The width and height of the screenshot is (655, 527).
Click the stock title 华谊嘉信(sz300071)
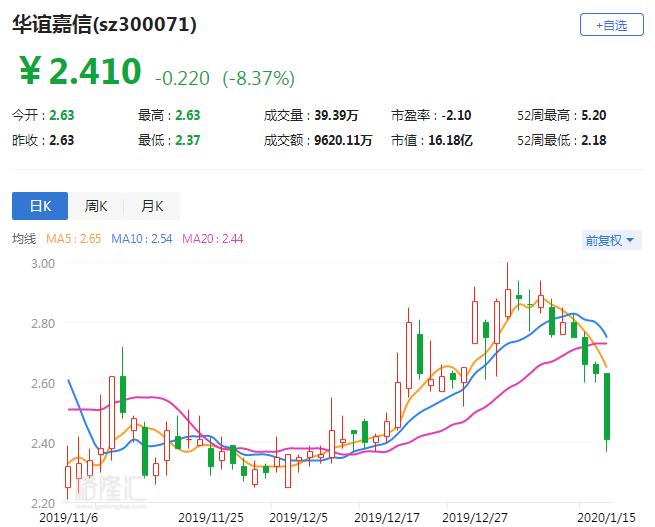tap(104, 24)
